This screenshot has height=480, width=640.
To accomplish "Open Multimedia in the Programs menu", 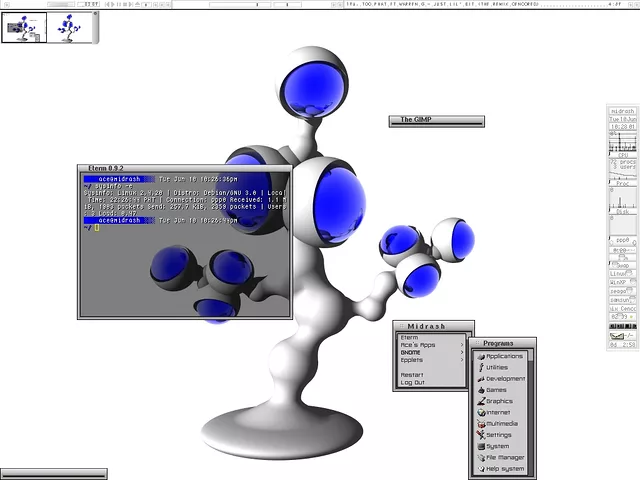I will (501, 424).
